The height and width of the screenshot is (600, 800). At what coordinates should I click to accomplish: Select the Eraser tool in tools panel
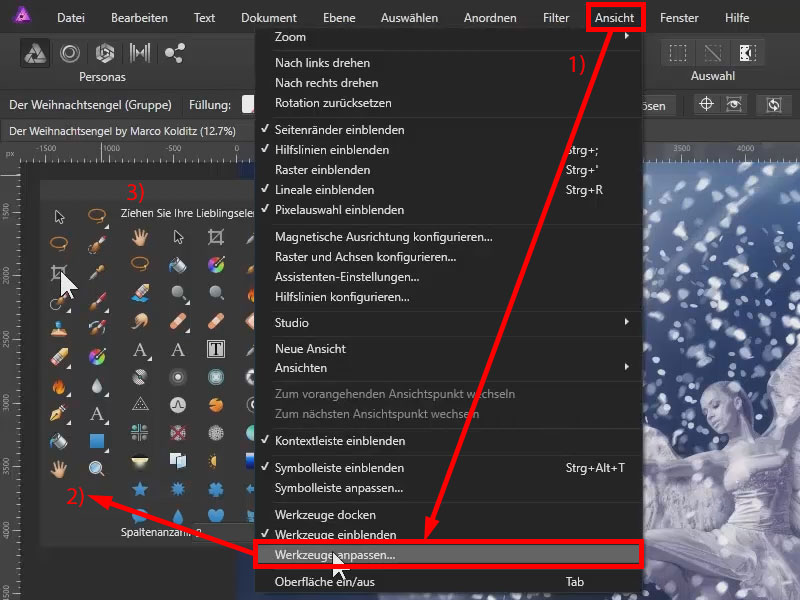click(59, 356)
